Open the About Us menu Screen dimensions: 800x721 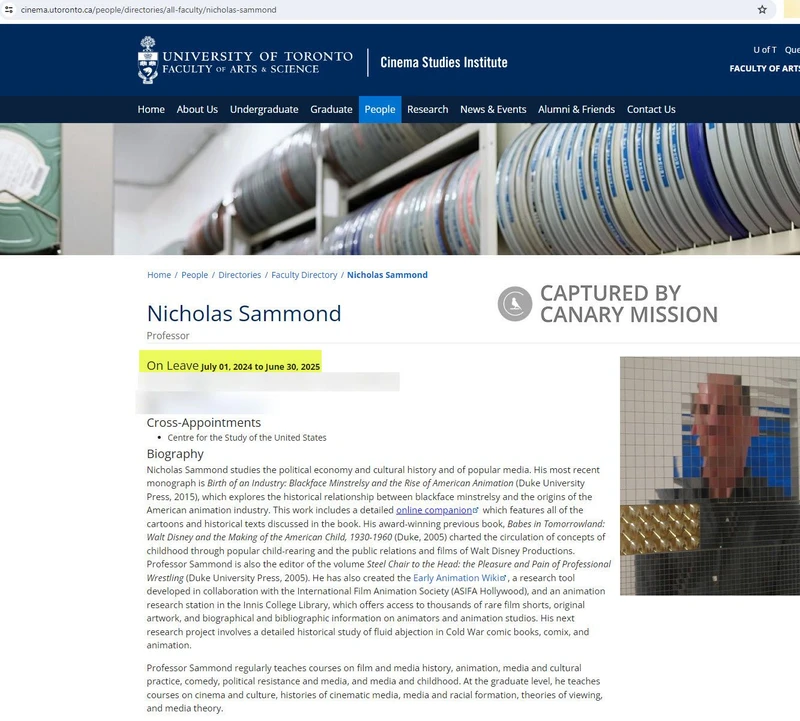197,109
